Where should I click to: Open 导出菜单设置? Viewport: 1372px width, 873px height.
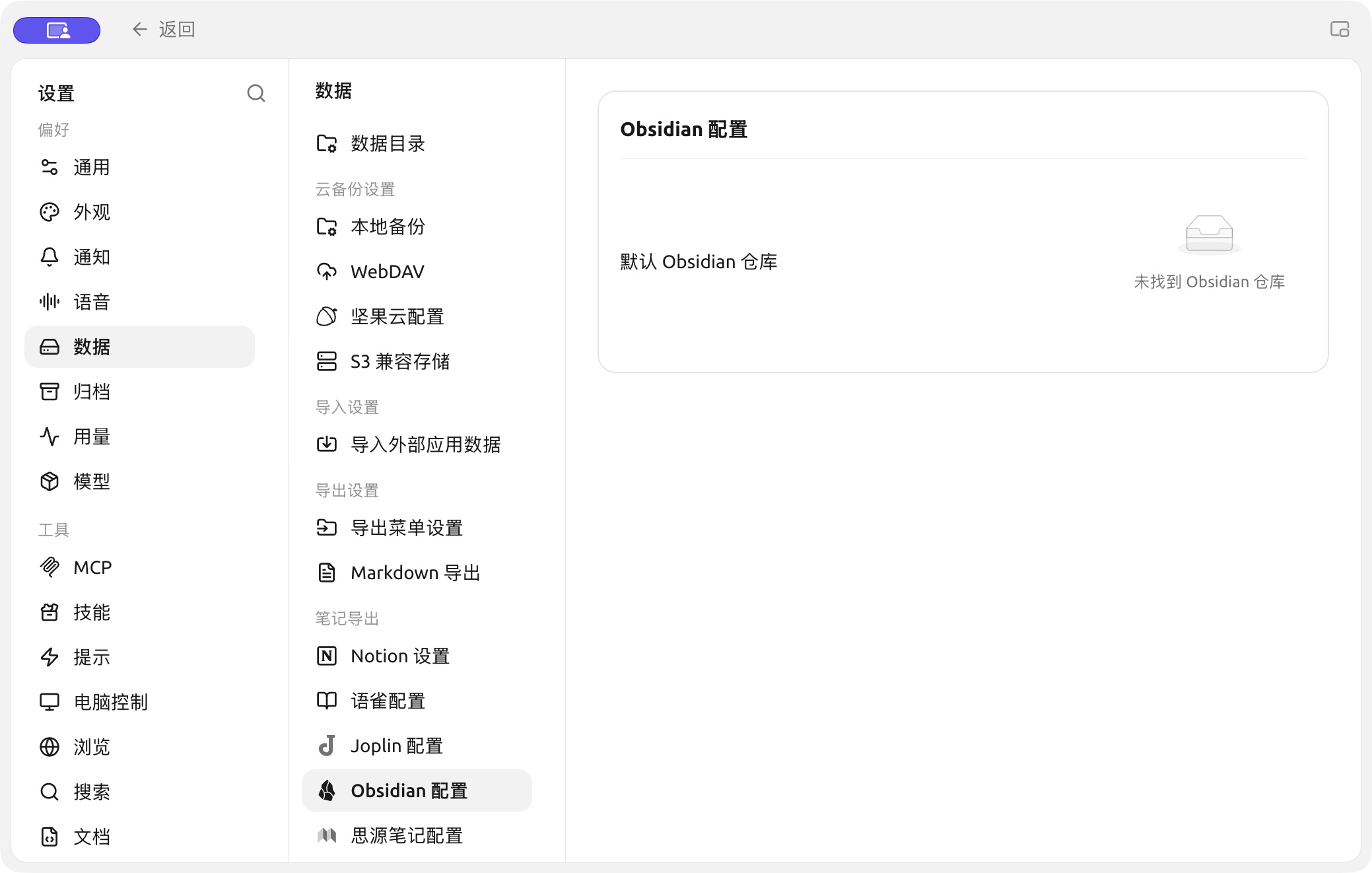pyautogui.click(x=417, y=528)
